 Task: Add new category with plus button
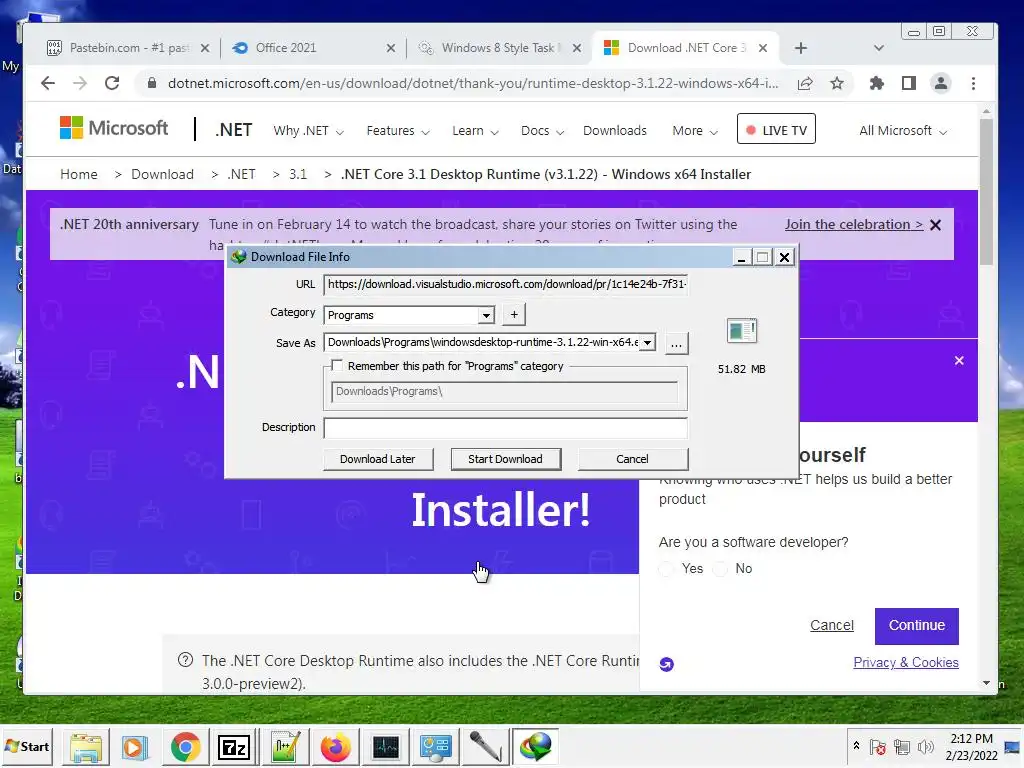(x=514, y=315)
